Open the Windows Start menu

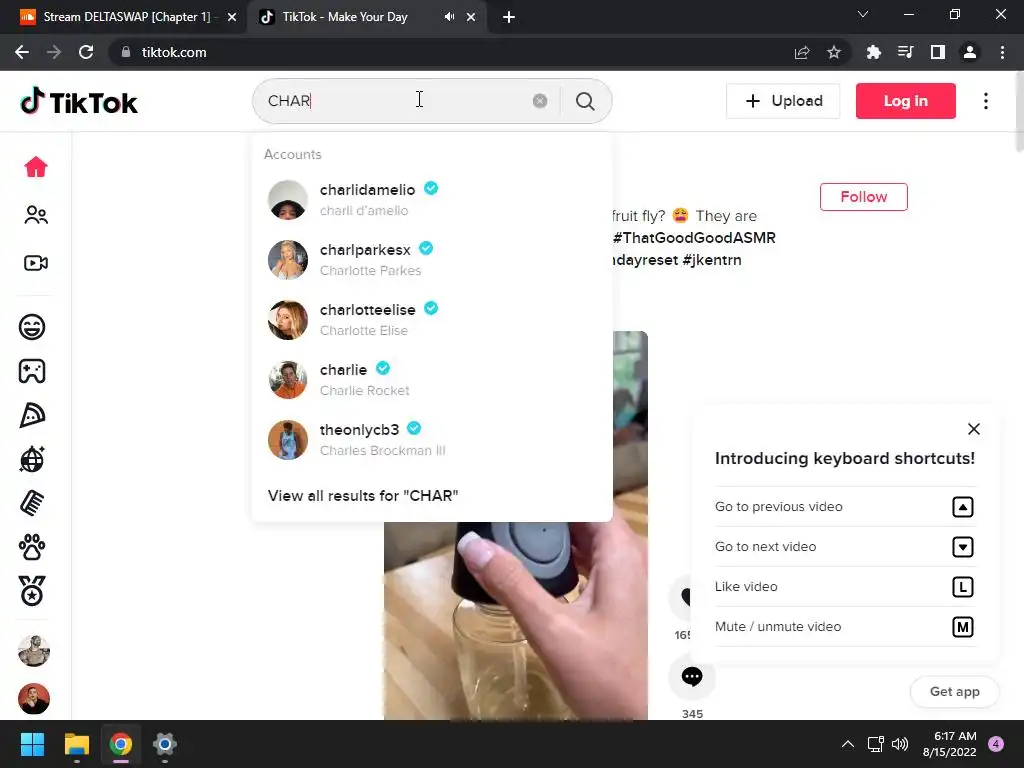[32, 744]
